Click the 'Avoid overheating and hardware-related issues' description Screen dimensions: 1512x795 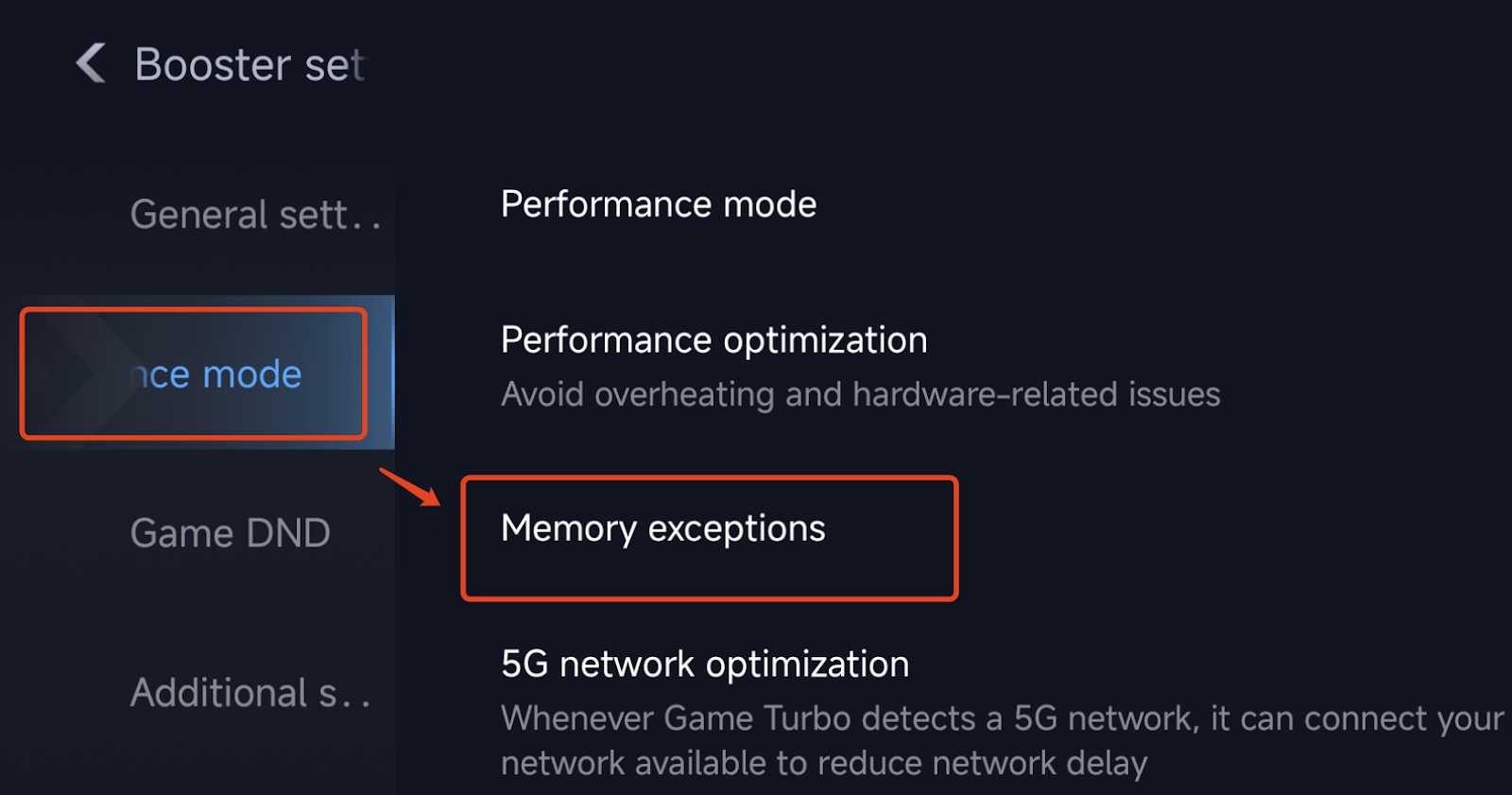coord(860,394)
